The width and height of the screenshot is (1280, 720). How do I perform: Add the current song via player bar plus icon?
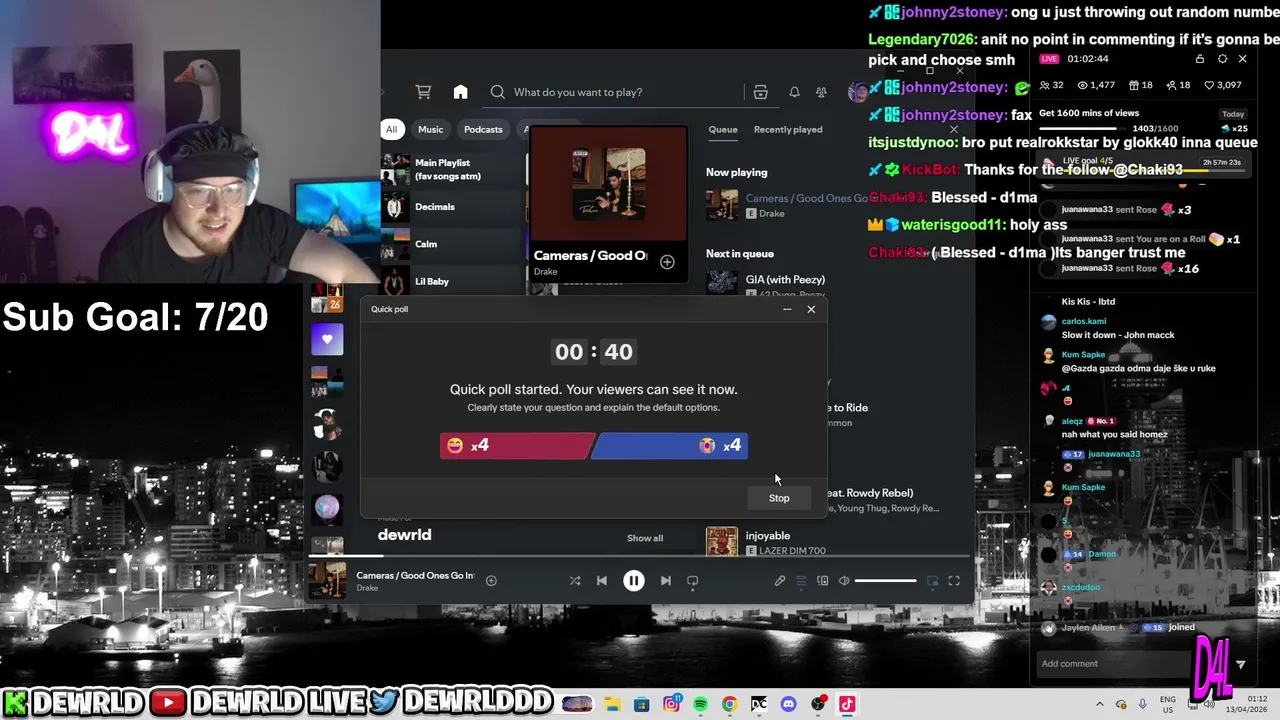tap(491, 580)
